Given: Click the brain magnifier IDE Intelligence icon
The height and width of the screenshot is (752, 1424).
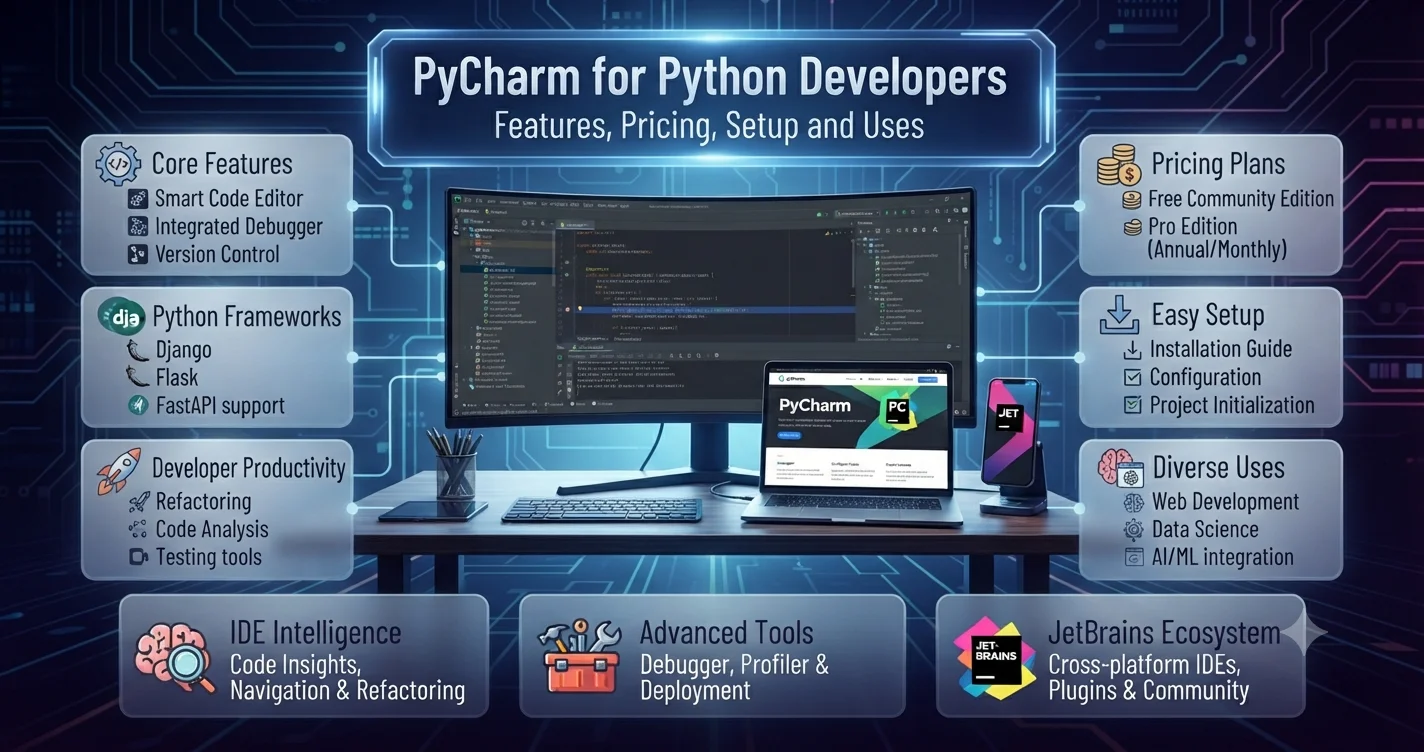Looking at the screenshot, I should pyautogui.click(x=175, y=655).
